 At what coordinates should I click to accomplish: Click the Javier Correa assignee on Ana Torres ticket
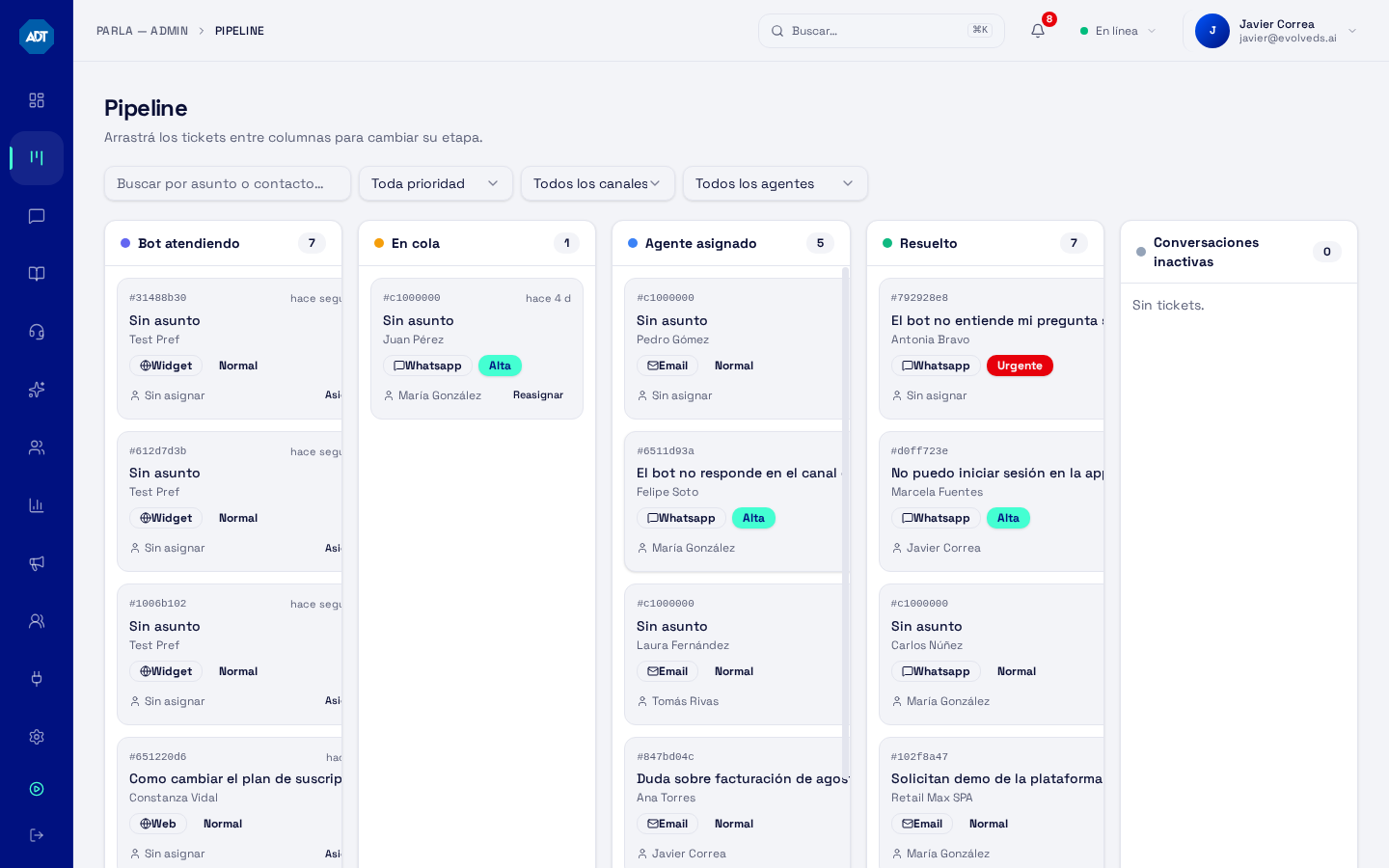click(x=689, y=854)
